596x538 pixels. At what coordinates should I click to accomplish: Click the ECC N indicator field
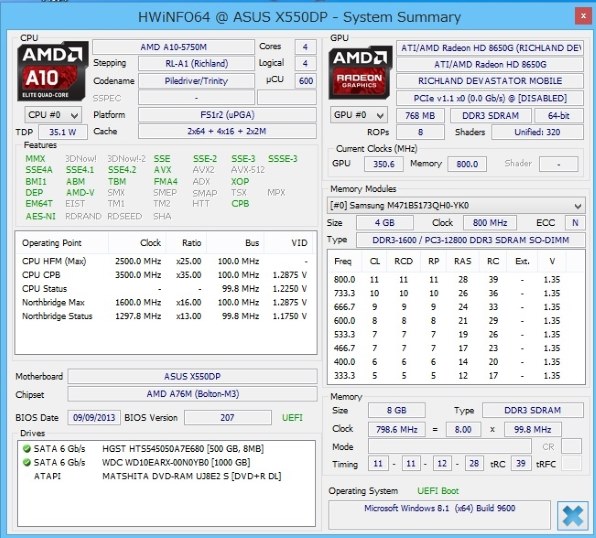575,223
